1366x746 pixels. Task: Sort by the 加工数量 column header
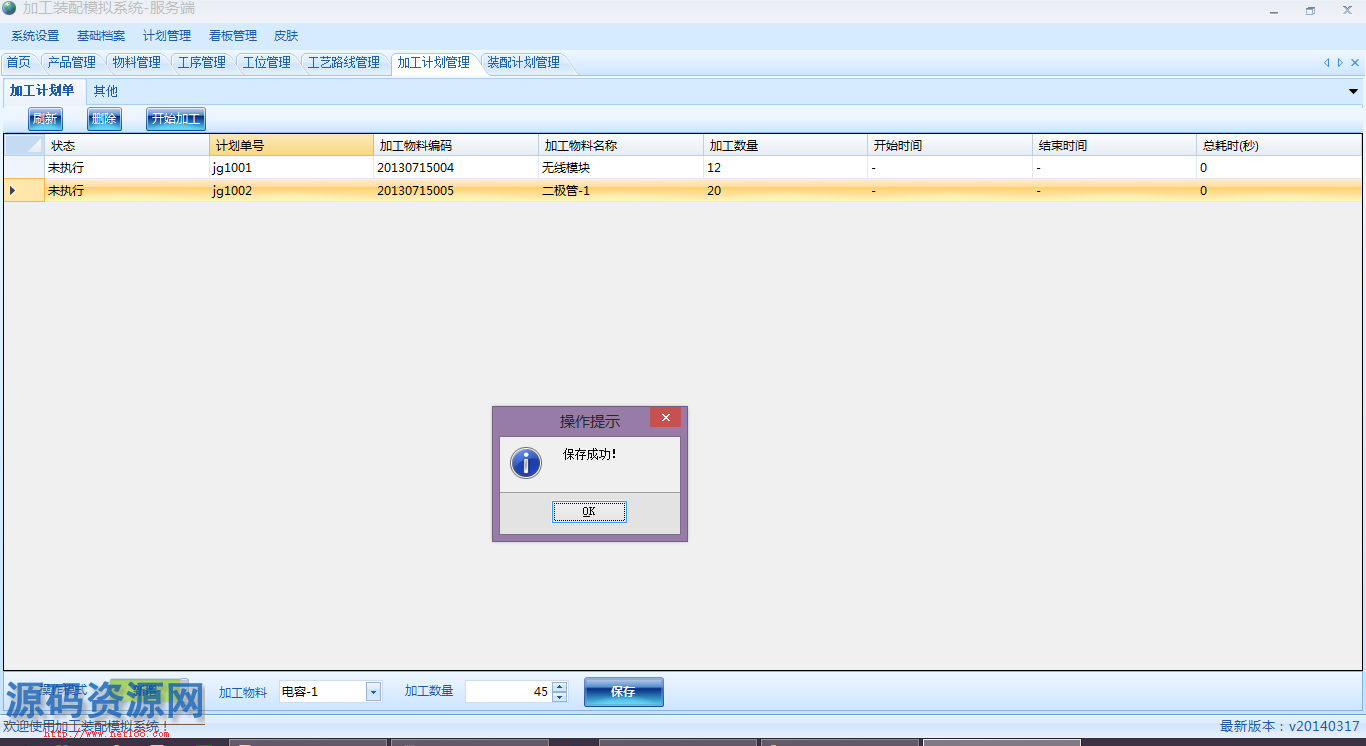(x=785, y=145)
